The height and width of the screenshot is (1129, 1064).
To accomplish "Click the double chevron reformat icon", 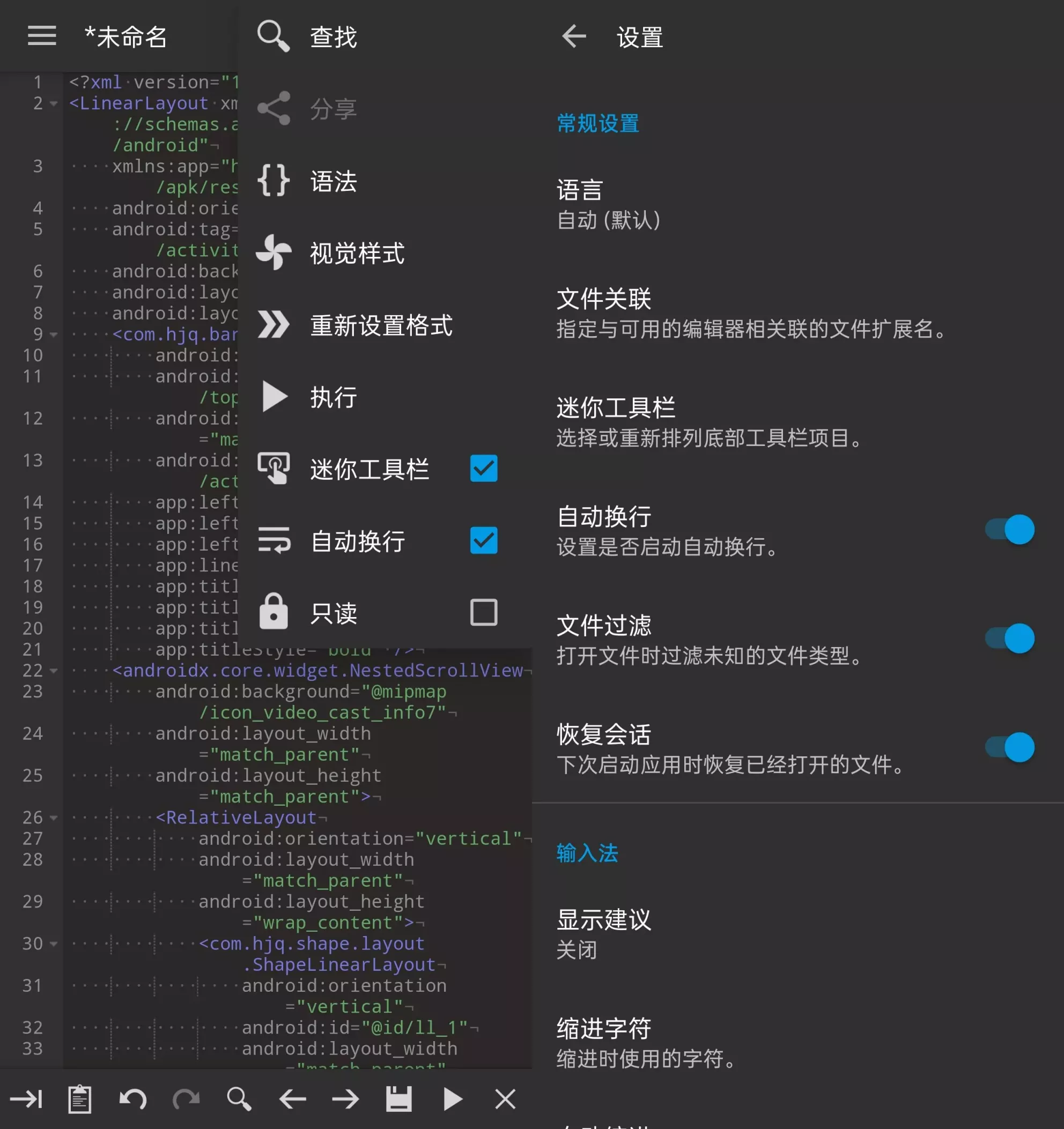I will pos(274,324).
